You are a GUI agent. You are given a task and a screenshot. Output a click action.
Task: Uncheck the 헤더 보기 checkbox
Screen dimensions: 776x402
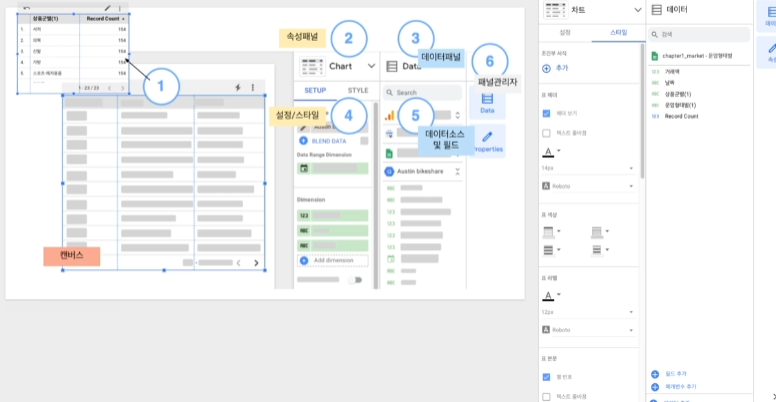(546, 113)
